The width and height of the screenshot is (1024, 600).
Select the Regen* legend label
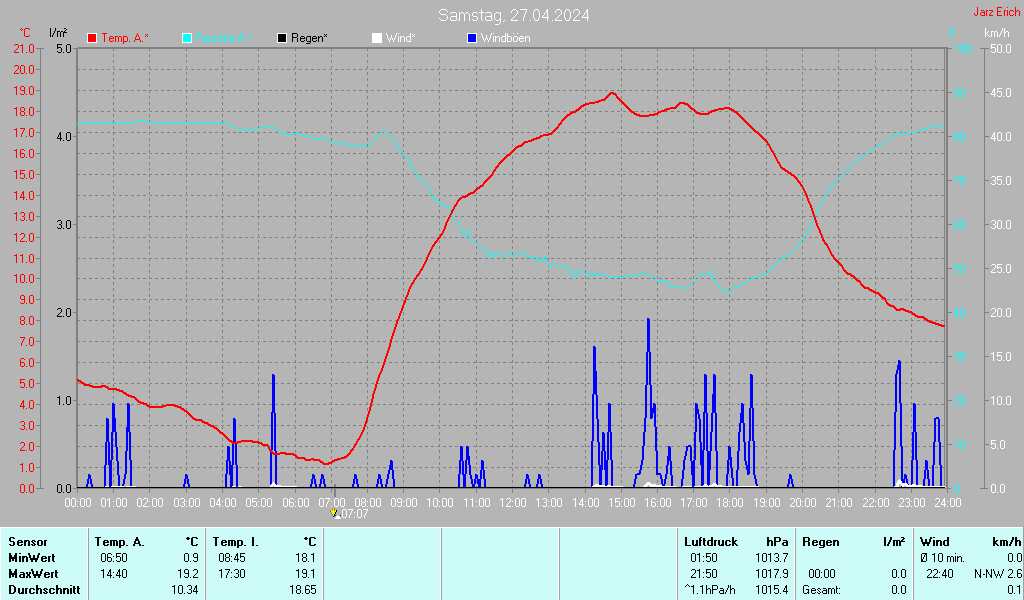tap(310, 38)
